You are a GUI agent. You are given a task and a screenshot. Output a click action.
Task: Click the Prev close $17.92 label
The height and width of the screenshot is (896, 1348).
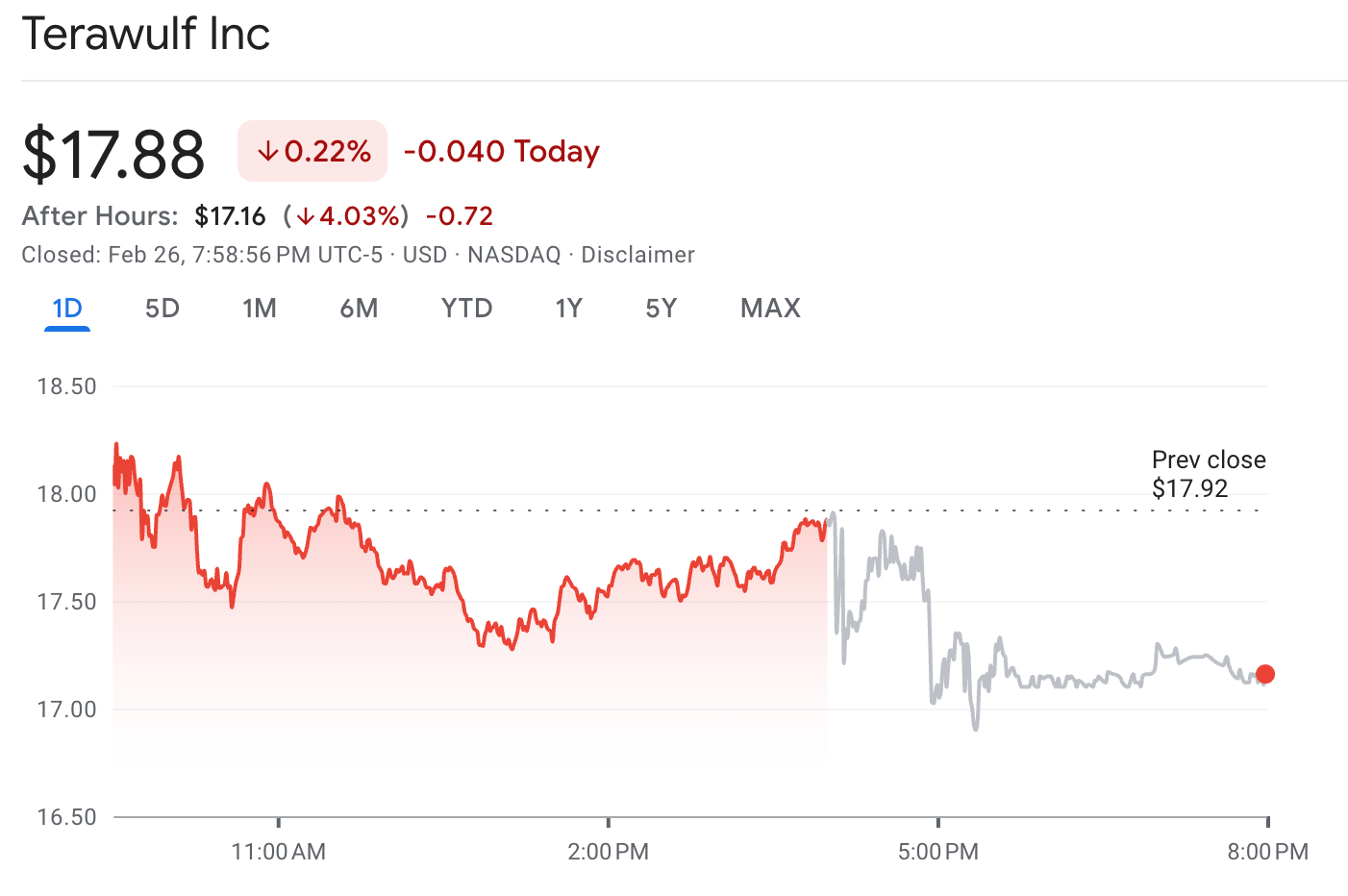click(1209, 473)
